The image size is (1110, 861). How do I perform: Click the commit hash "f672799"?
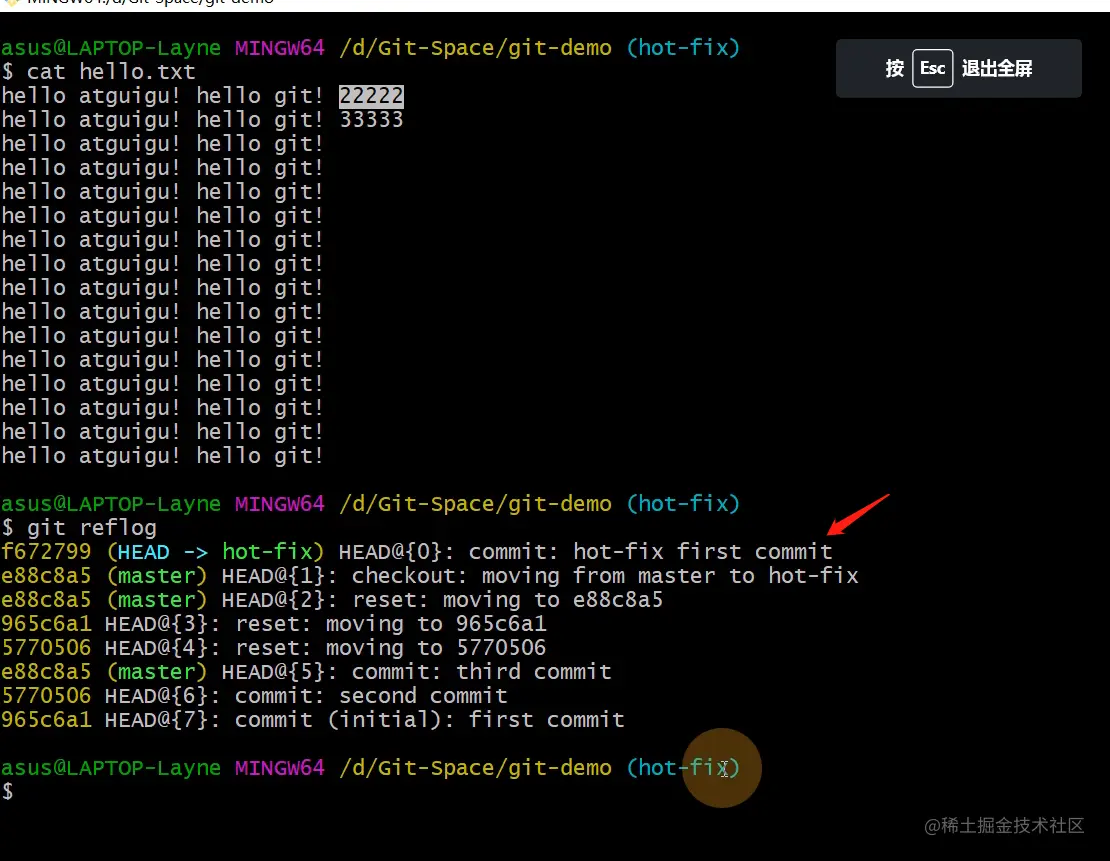(x=47, y=552)
